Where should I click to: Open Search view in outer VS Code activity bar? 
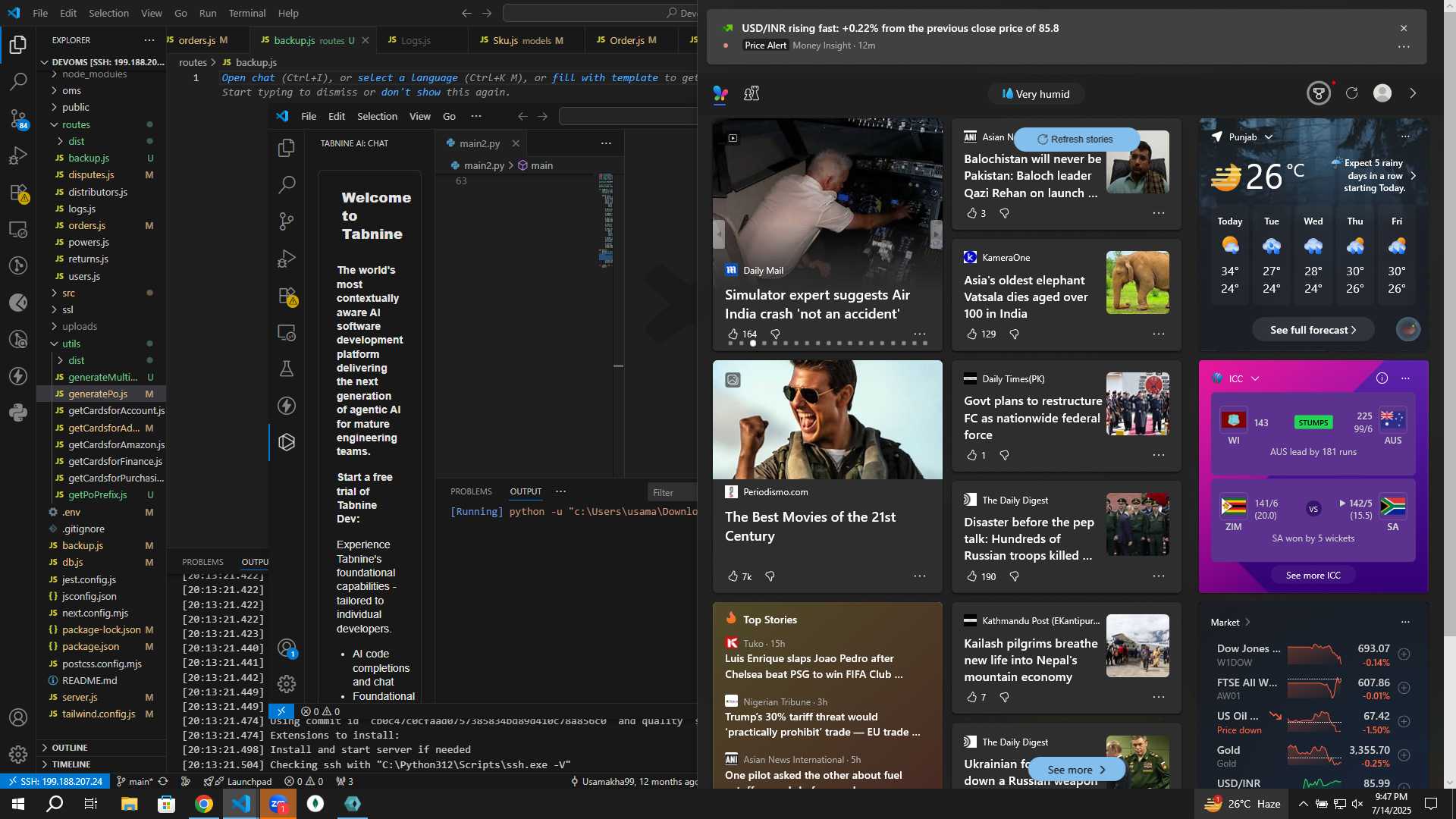tap(18, 81)
